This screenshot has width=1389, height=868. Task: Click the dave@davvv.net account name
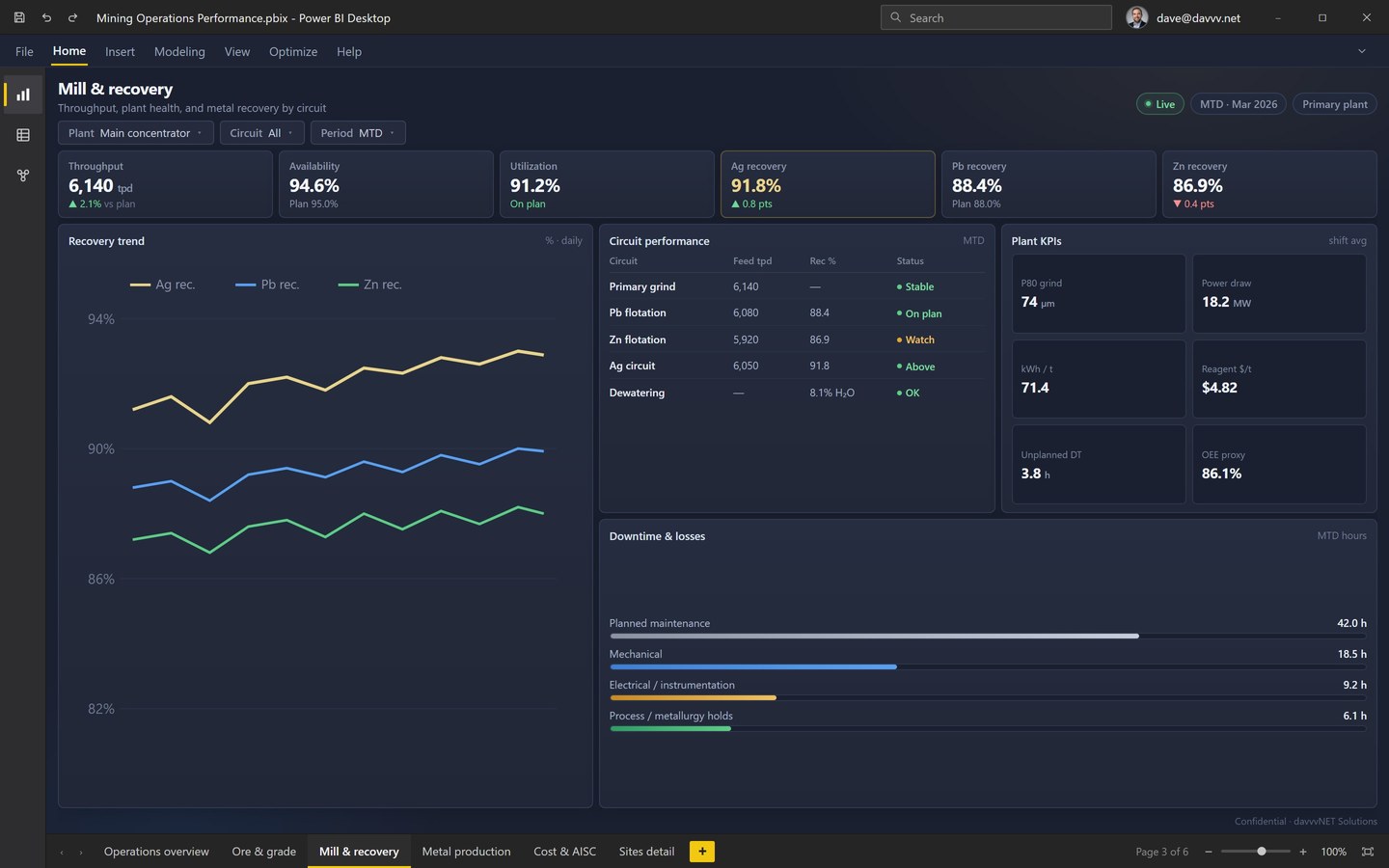point(1198,17)
